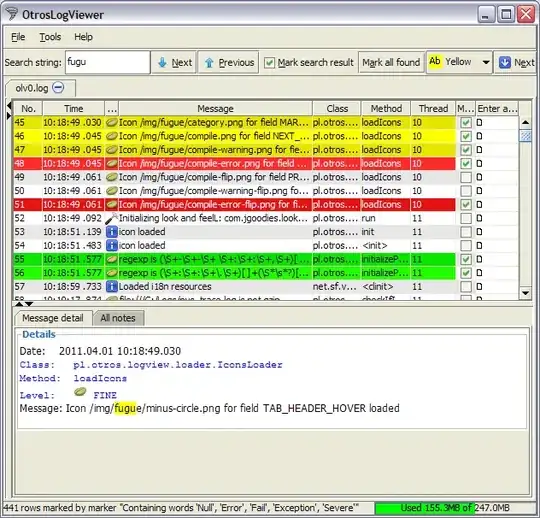Sort by the Time column header
Screen dimensions: 540x518
(x=73, y=108)
